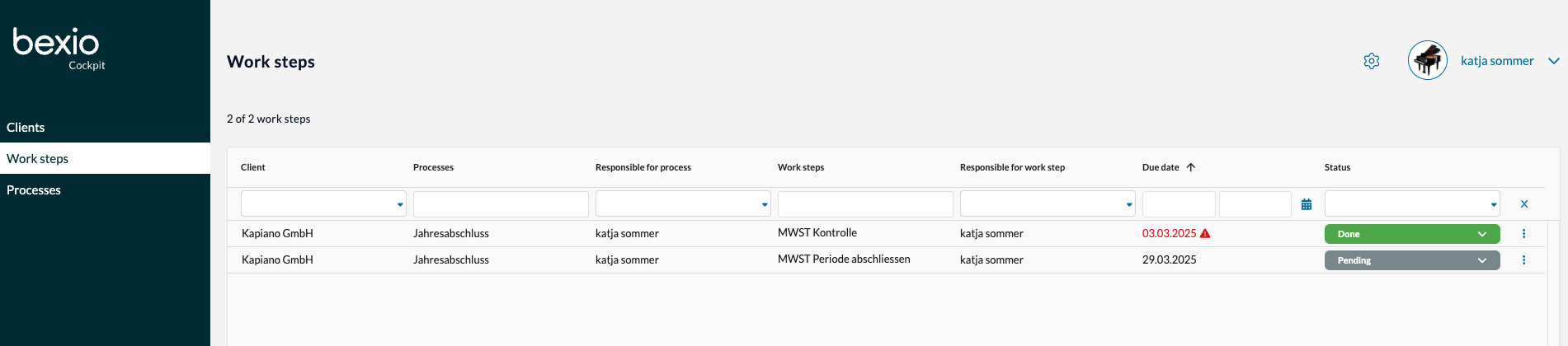
Task: Expand the katja sommer user menu
Action: 1553,61
